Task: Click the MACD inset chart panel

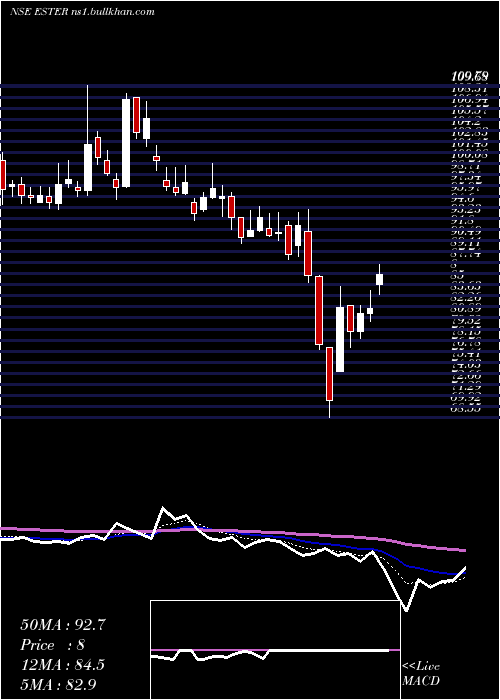Action: pos(275,650)
